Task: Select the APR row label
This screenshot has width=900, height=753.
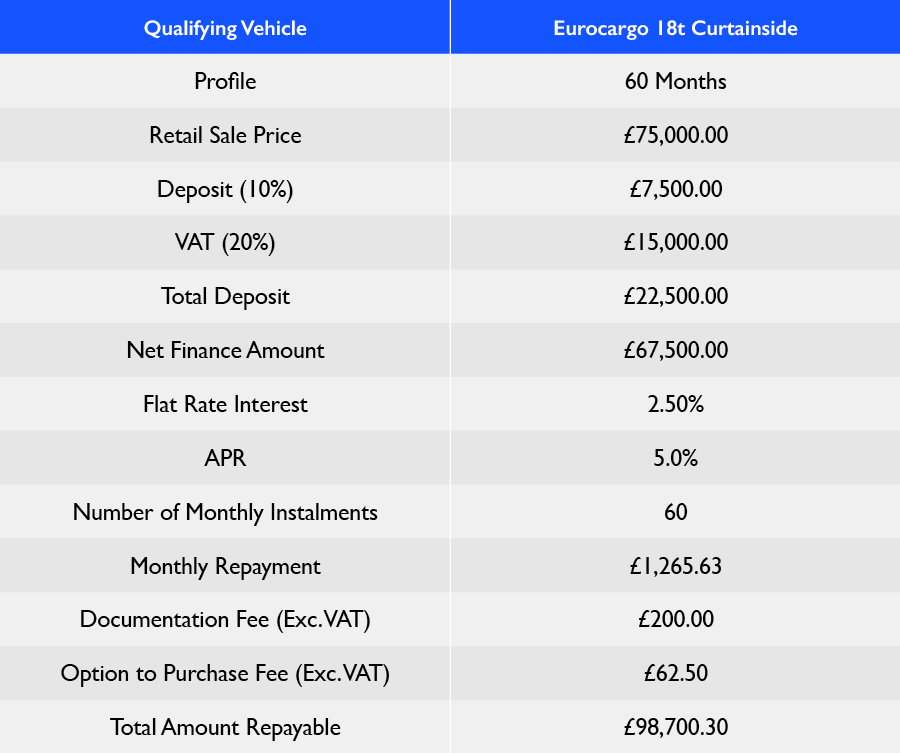Action: 225,459
